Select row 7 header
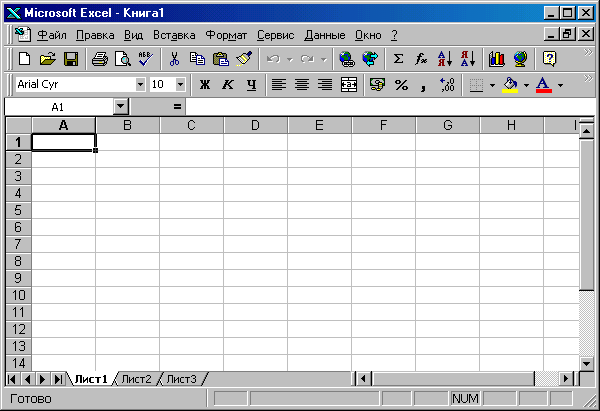The width and height of the screenshot is (600, 411). tap(18, 244)
